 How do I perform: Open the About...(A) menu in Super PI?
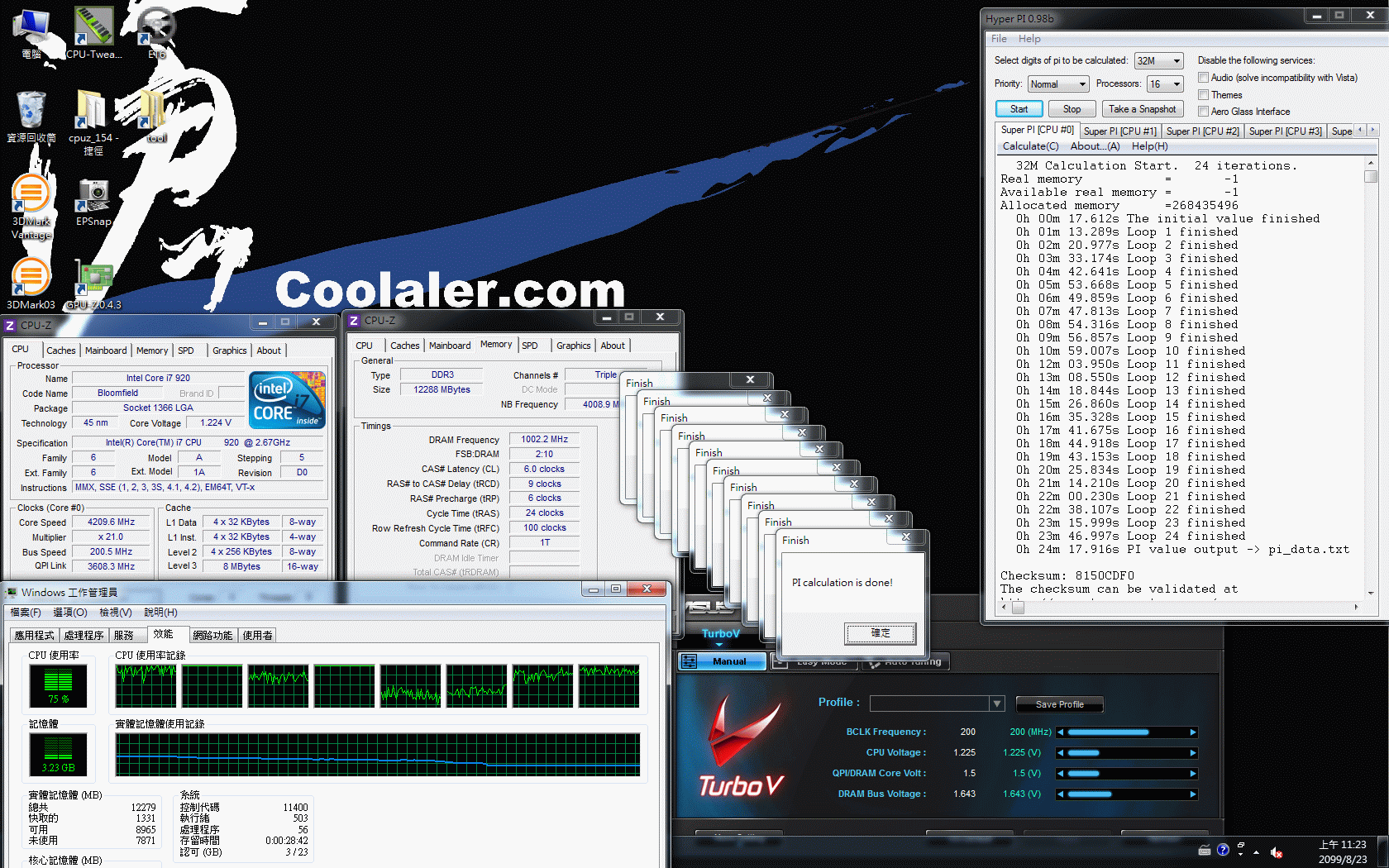(1095, 146)
